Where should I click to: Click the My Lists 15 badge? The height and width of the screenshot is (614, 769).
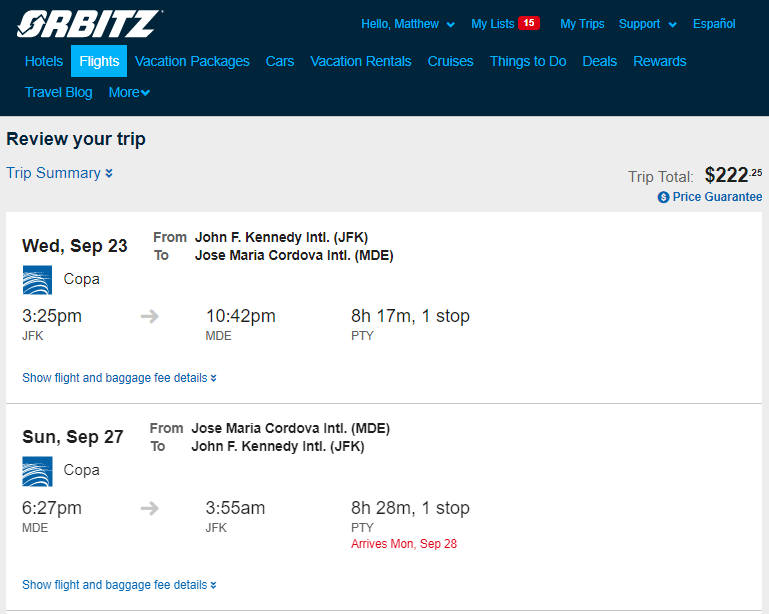point(529,23)
